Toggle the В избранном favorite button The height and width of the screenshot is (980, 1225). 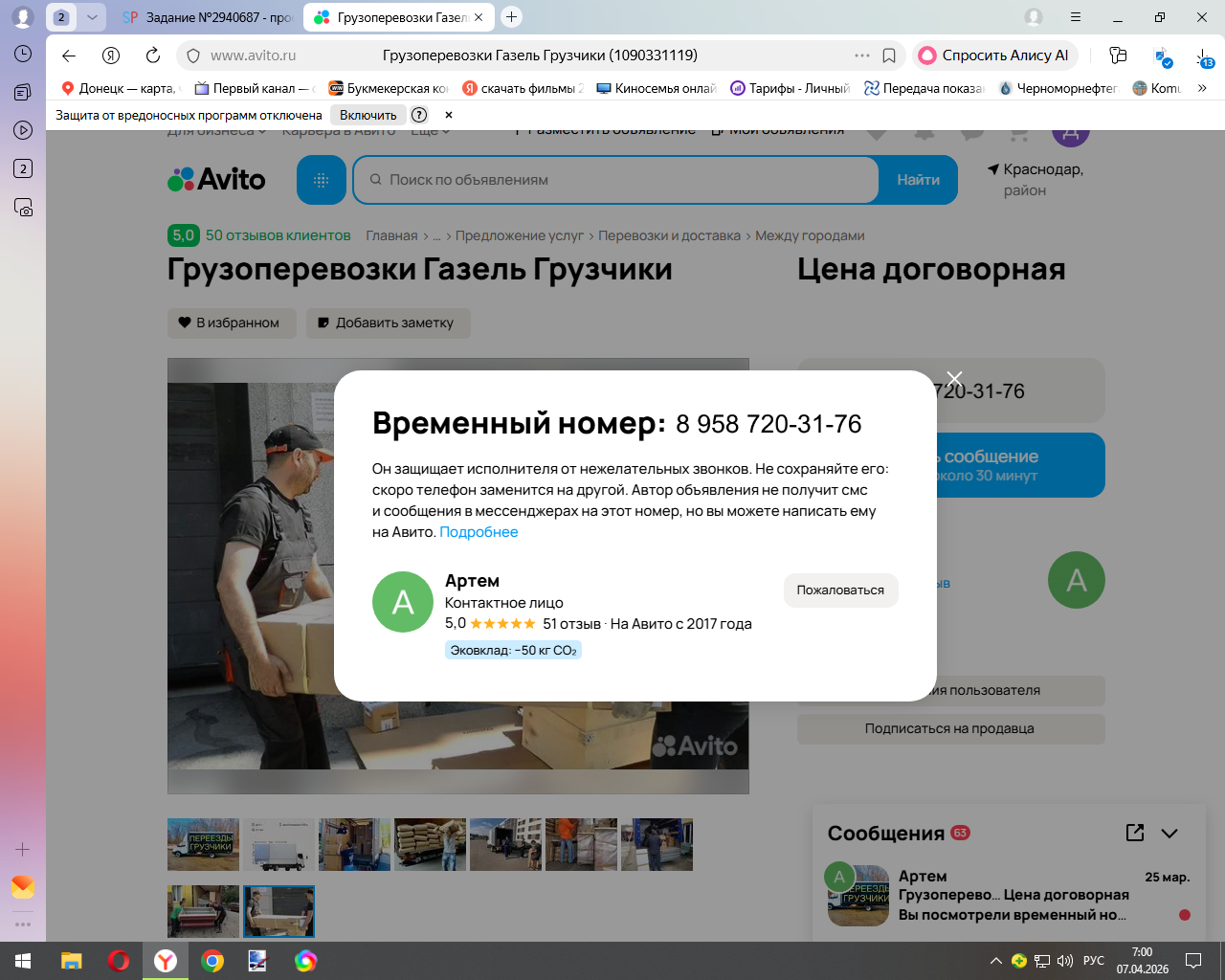click(x=232, y=323)
